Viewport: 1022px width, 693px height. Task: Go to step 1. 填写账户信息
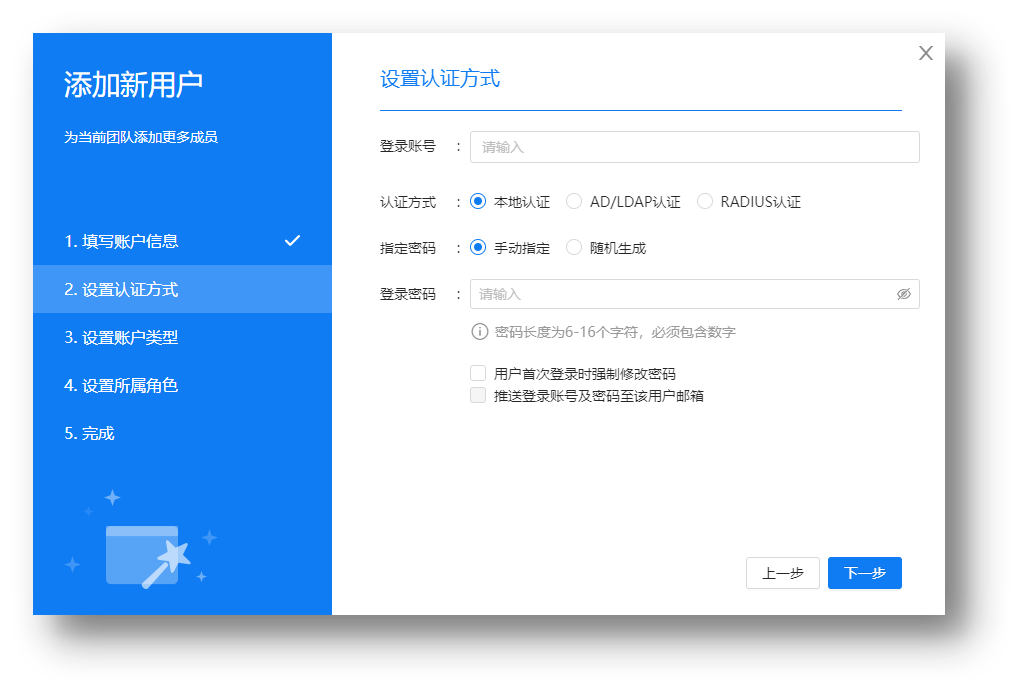[x=122, y=241]
